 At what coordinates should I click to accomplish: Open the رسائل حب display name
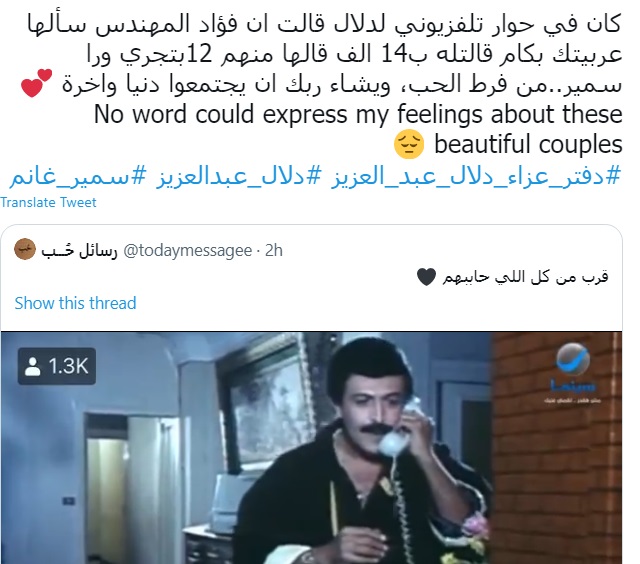pyautogui.click(x=79, y=250)
